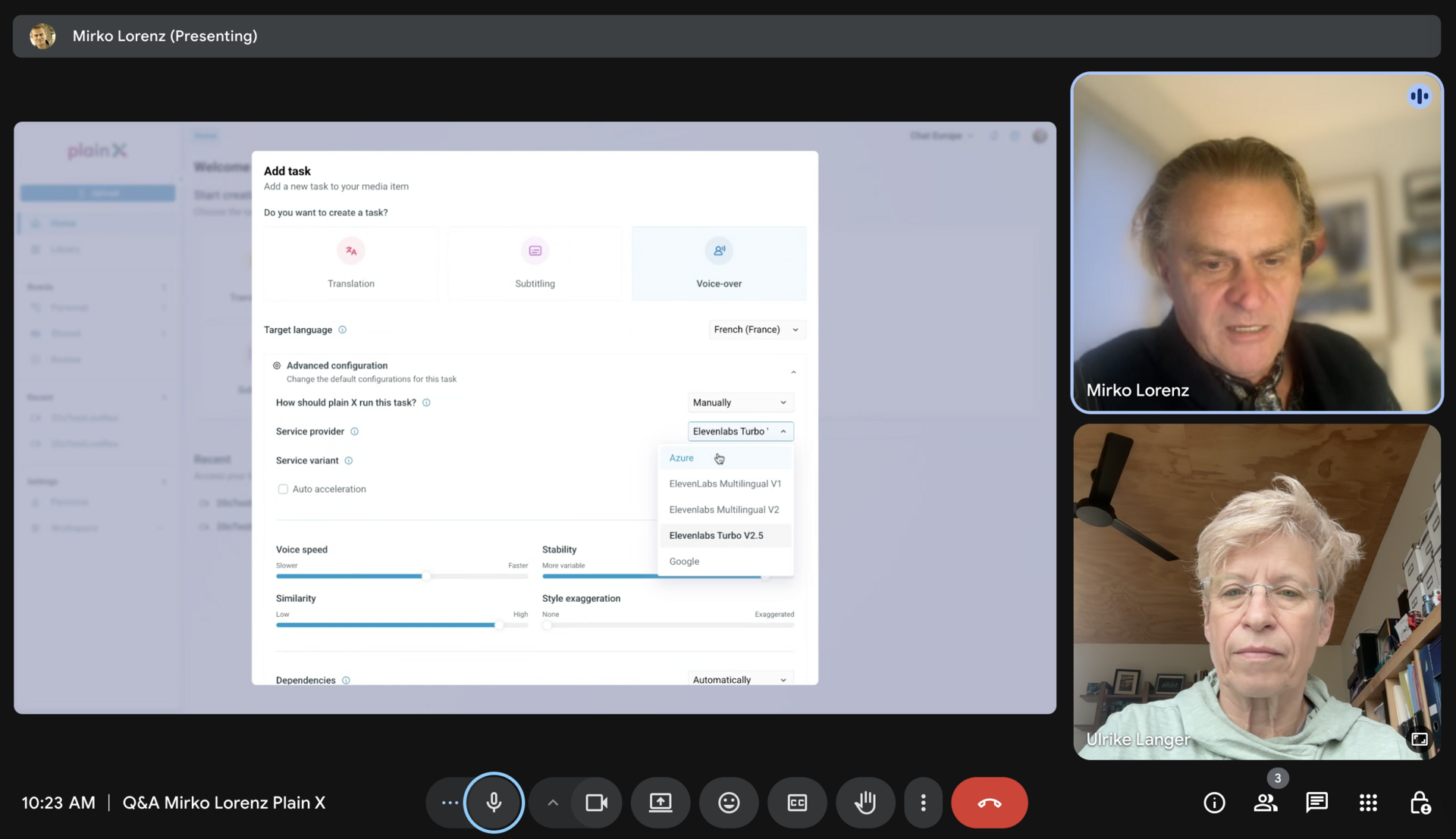The image size is (1456, 839).
Task: Open host controls via the lock icon
Action: coord(1420,803)
